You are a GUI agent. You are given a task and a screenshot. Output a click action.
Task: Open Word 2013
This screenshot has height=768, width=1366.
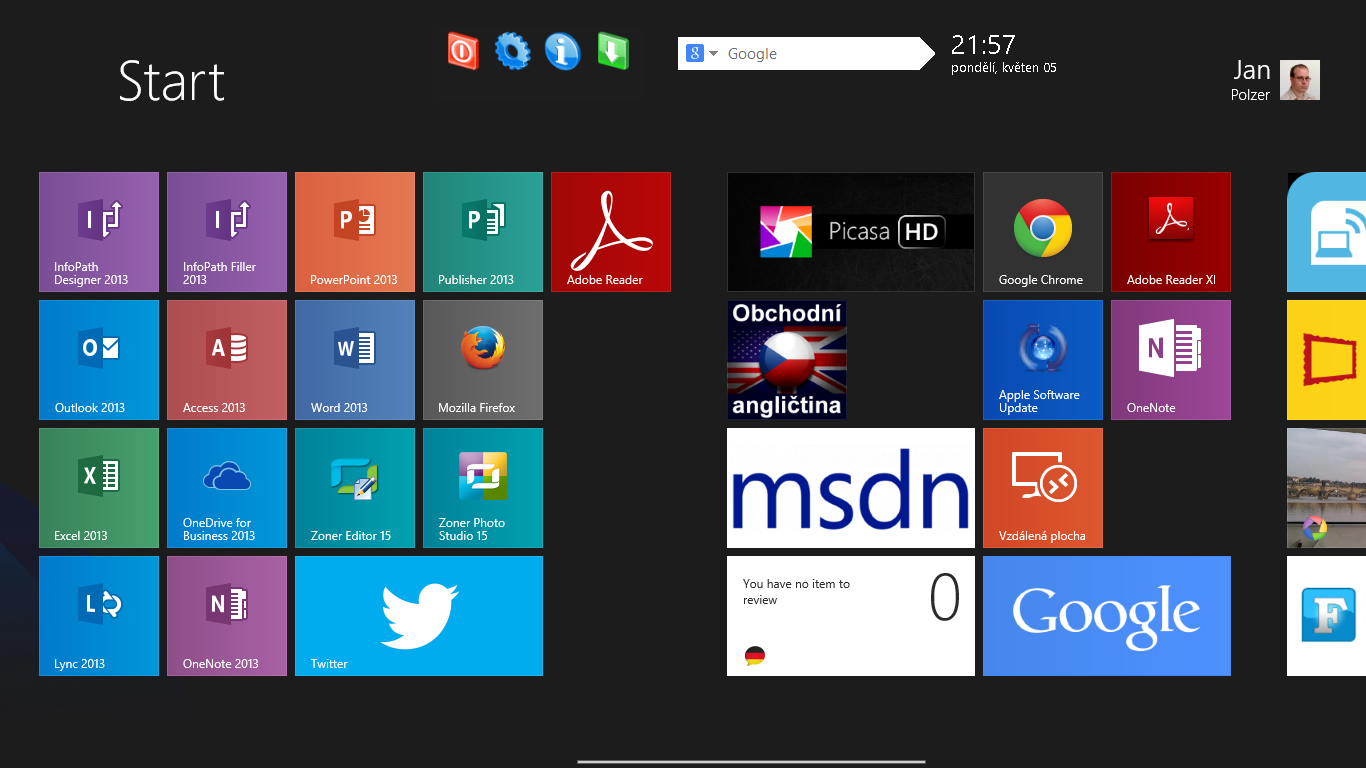click(355, 360)
